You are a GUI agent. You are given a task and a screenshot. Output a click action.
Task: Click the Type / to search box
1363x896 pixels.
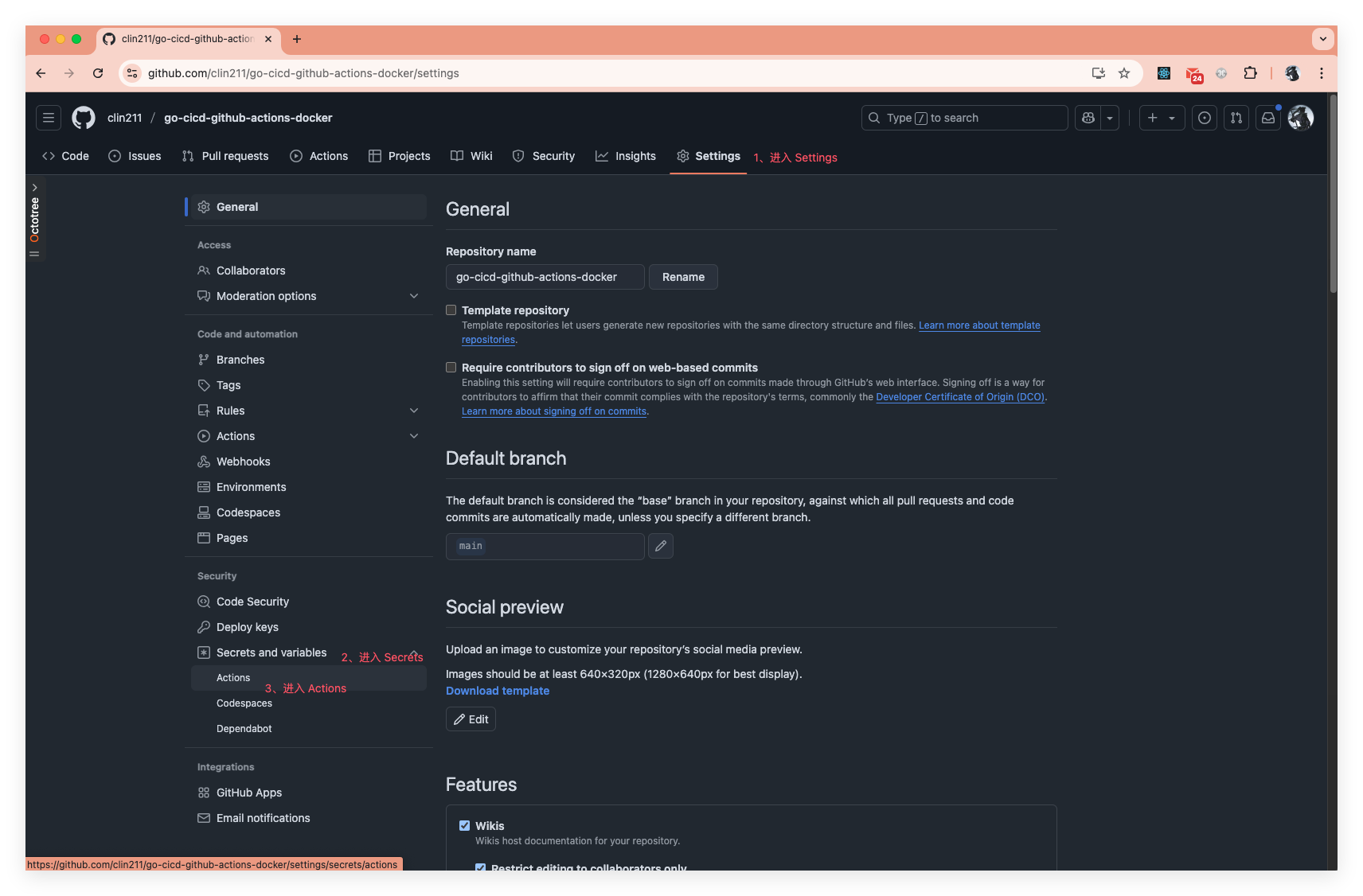(965, 118)
